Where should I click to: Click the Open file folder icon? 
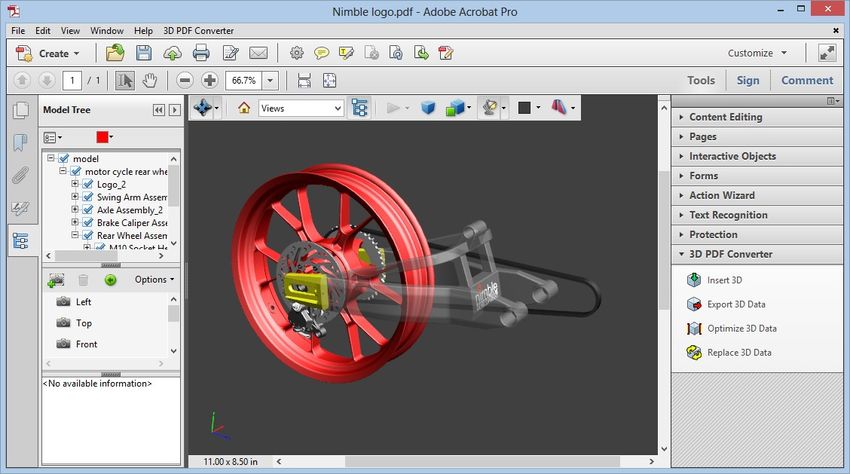click(x=115, y=53)
